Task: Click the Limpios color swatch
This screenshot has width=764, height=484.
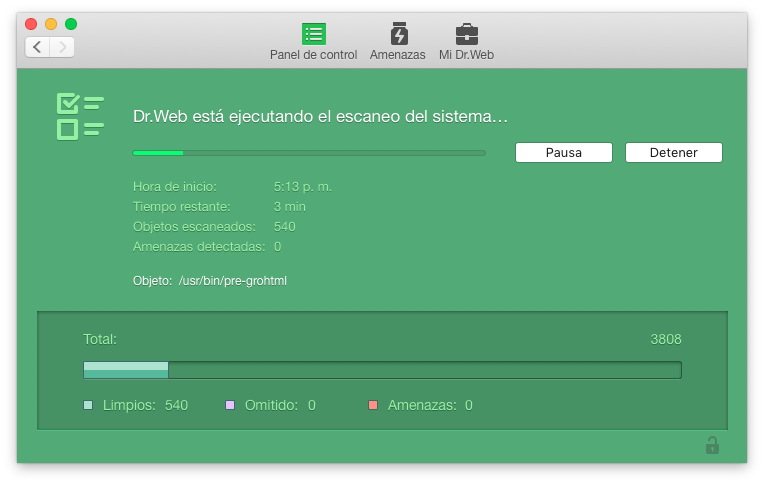Action: pos(88,405)
